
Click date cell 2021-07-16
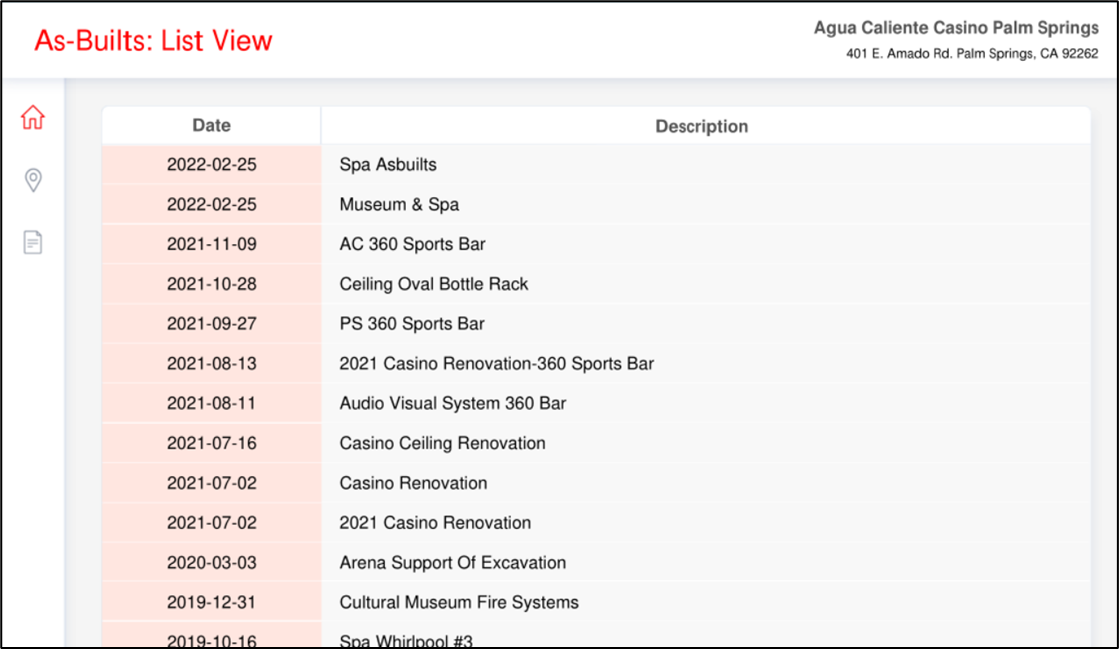coord(211,443)
